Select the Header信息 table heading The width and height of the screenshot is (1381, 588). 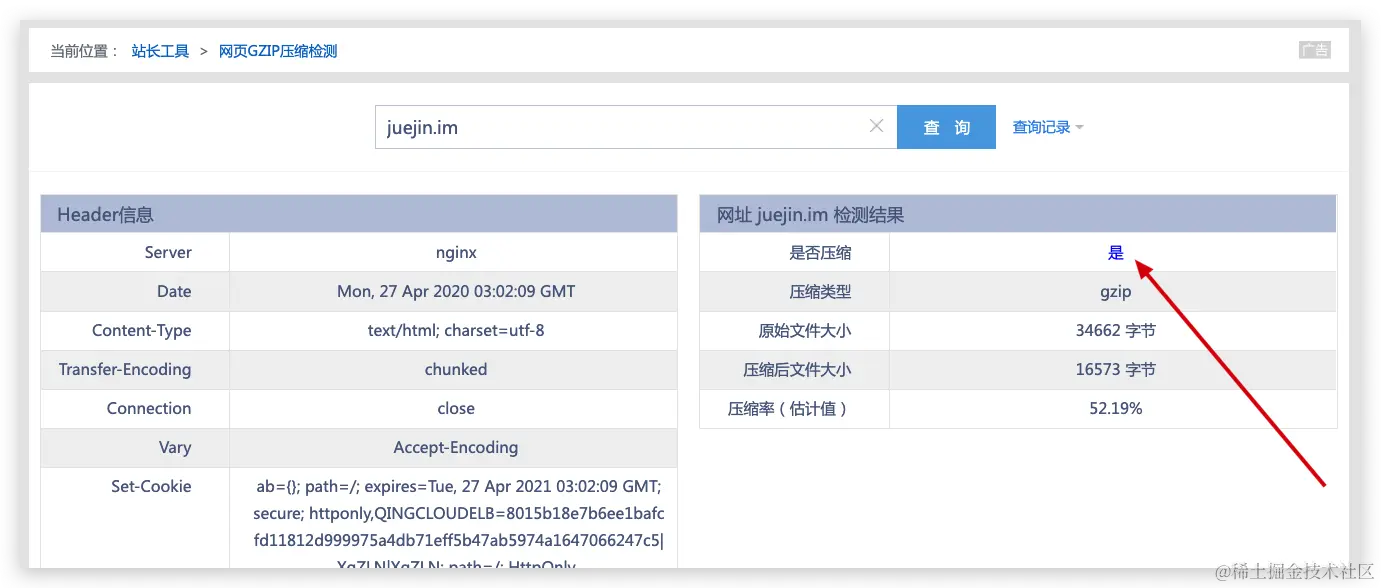105,215
